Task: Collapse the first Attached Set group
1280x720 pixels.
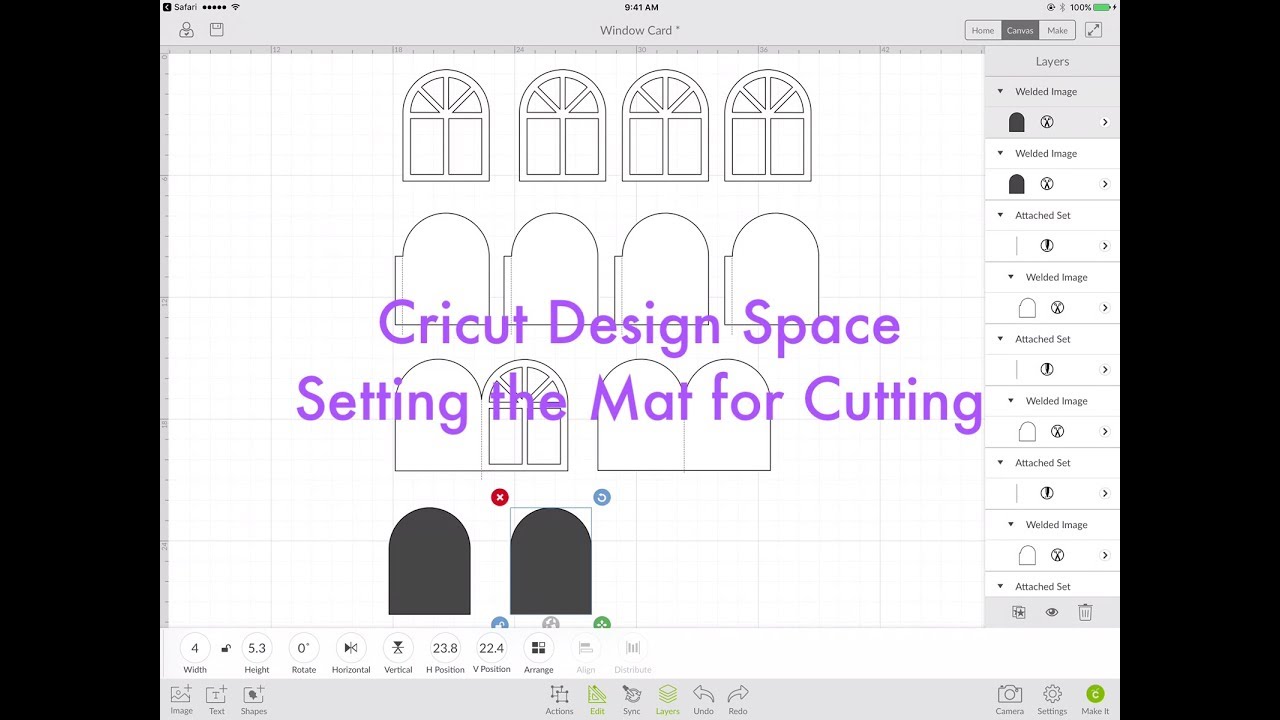Action: pos(1000,215)
